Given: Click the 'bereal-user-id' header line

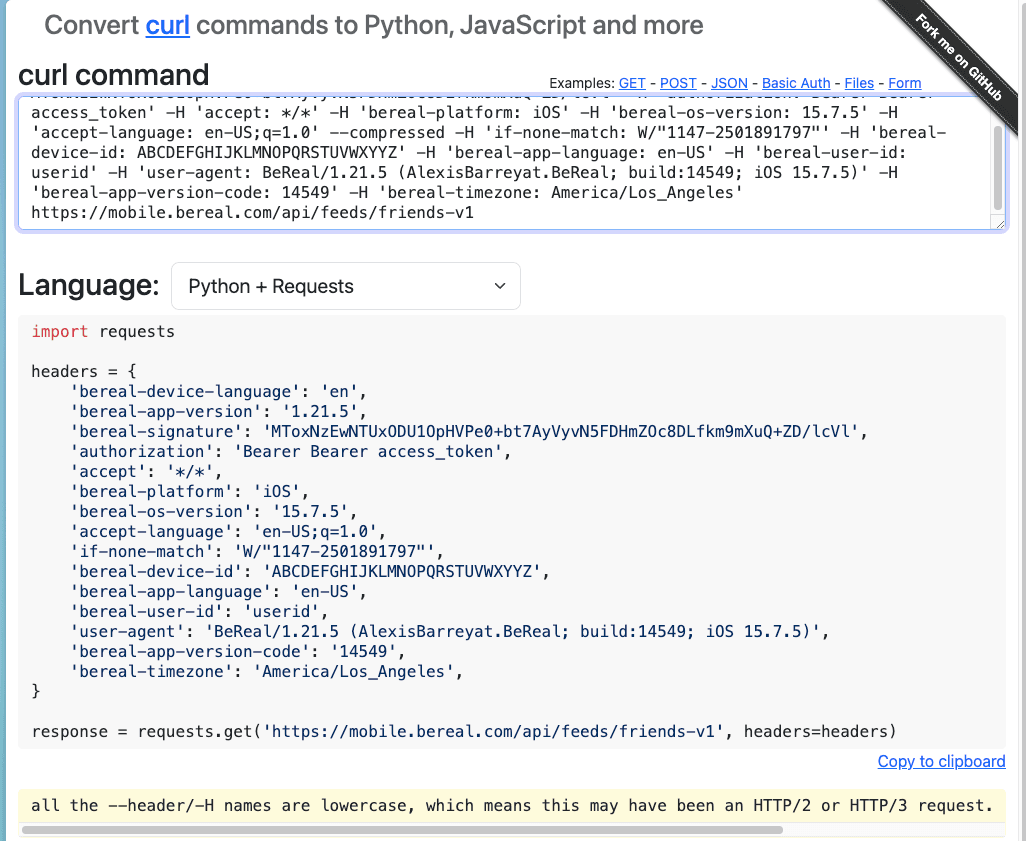Looking at the screenshot, I should pyautogui.click(x=200, y=612).
